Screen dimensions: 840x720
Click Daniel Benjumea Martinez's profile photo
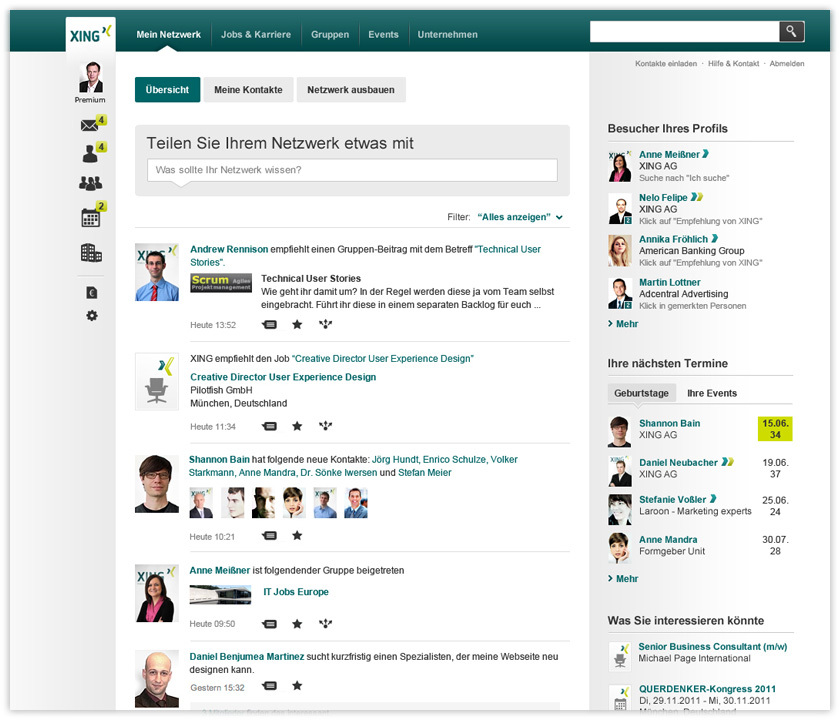(157, 679)
